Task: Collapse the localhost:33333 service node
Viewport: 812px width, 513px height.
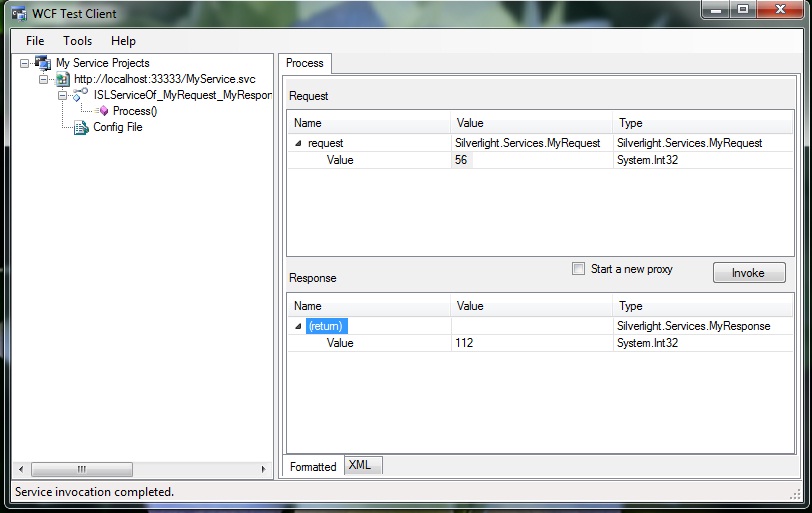Action: (44, 79)
